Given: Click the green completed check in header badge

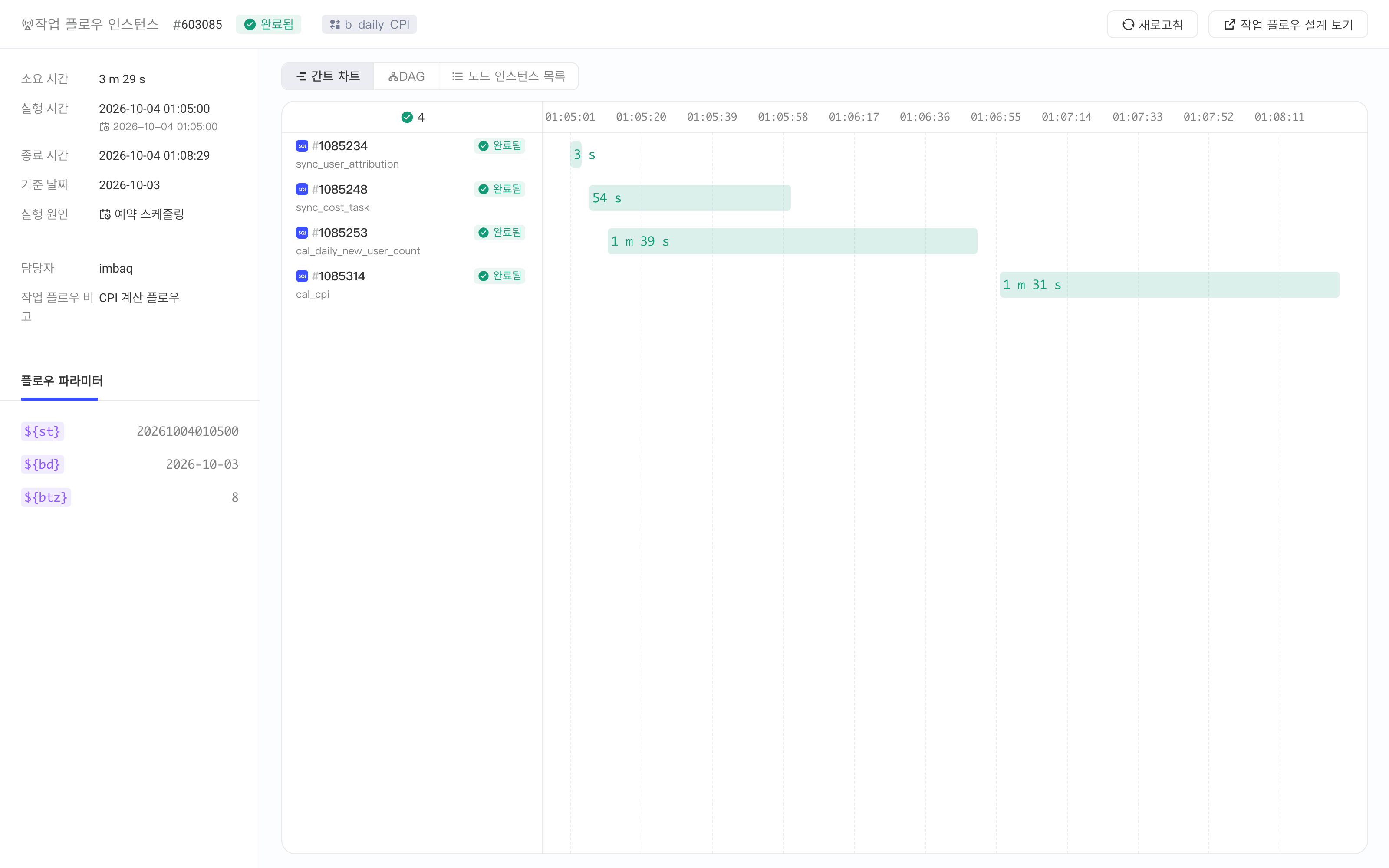Looking at the screenshot, I should point(250,24).
